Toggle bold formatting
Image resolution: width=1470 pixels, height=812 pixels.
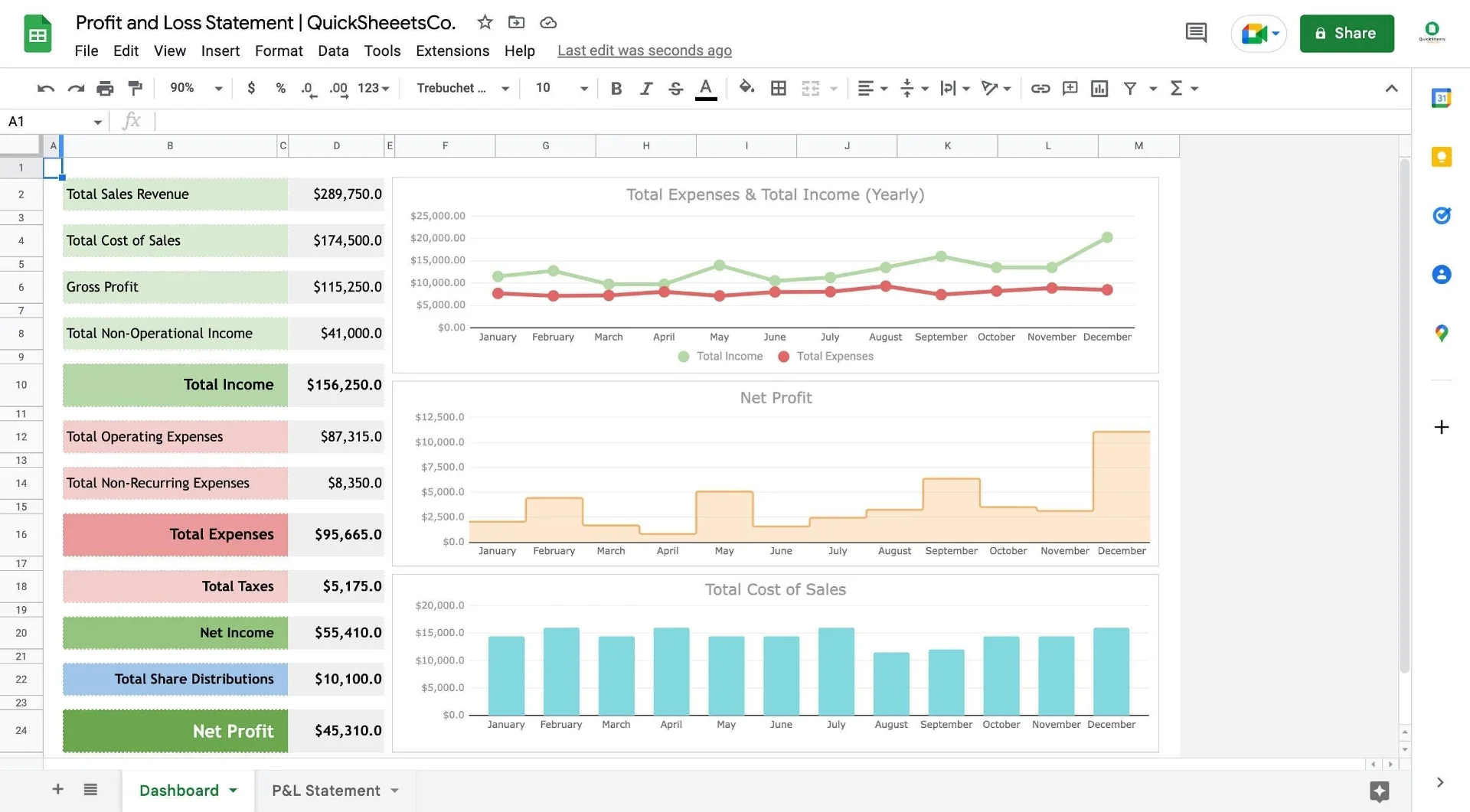616,89
